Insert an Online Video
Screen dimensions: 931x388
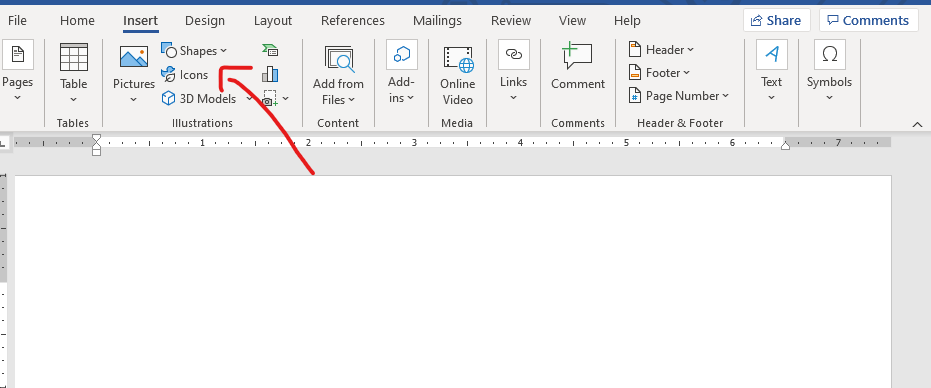pos(458,76)
